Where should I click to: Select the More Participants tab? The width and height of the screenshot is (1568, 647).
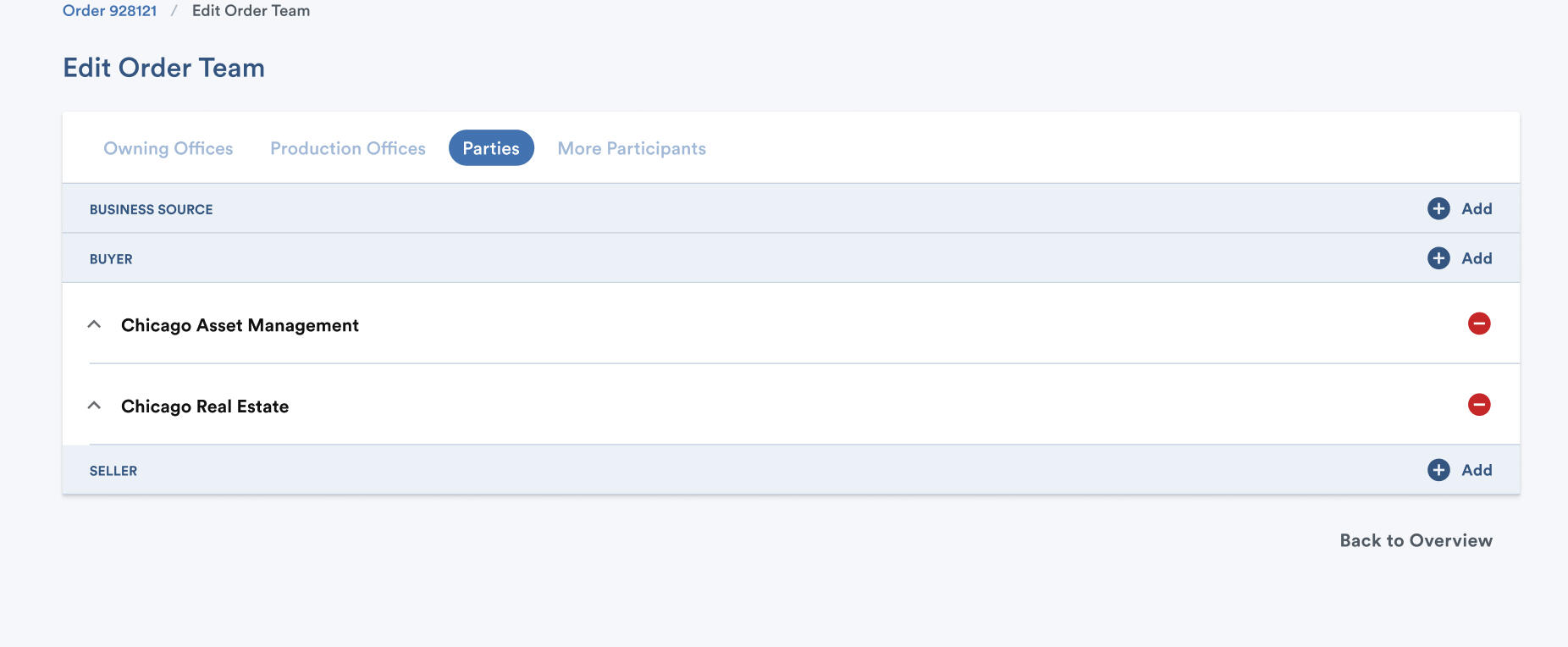(x=631, y=148)
